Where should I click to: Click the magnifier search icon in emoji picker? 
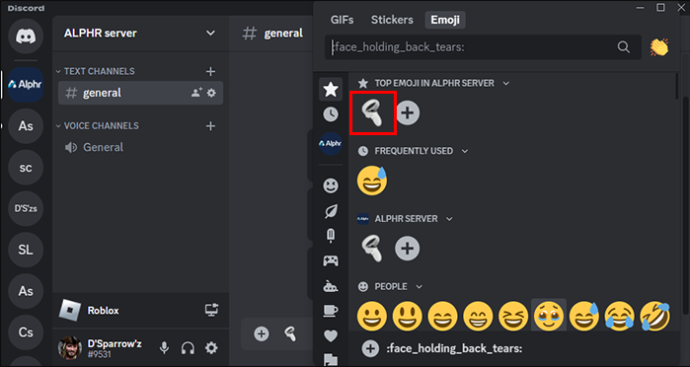click(624, 47)
